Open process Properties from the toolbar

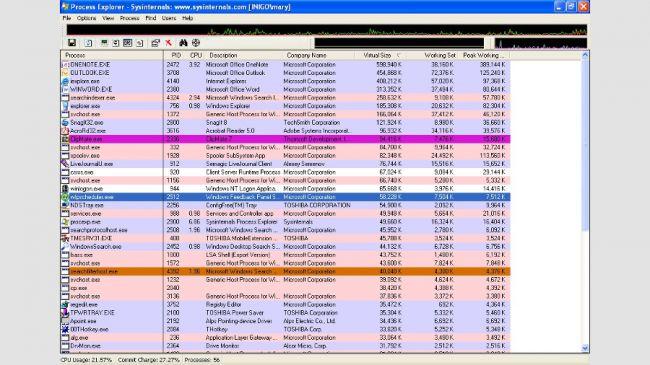click(x=155, y=43)
